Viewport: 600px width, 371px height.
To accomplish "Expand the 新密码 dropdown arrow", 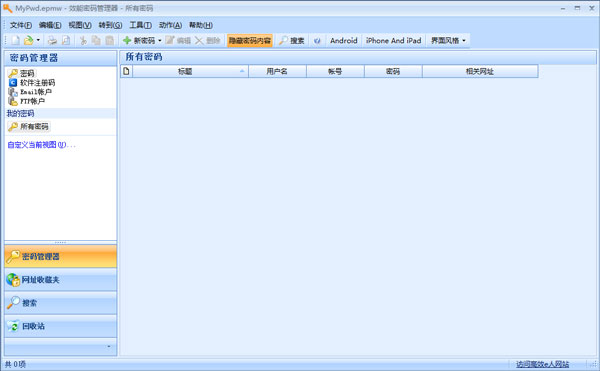I will pos(160,40).
